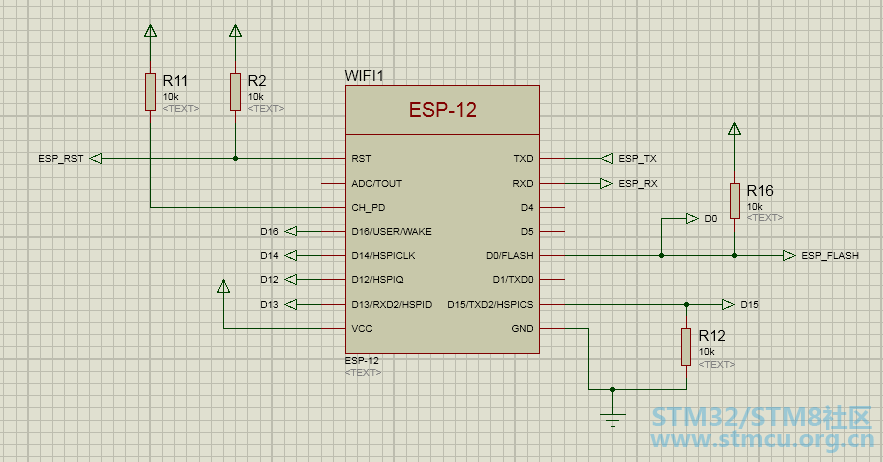This screenshot has width=883, height=462.
Task: Click the D4 pin name
Action: pyautogui.click(x=527, y=207)
